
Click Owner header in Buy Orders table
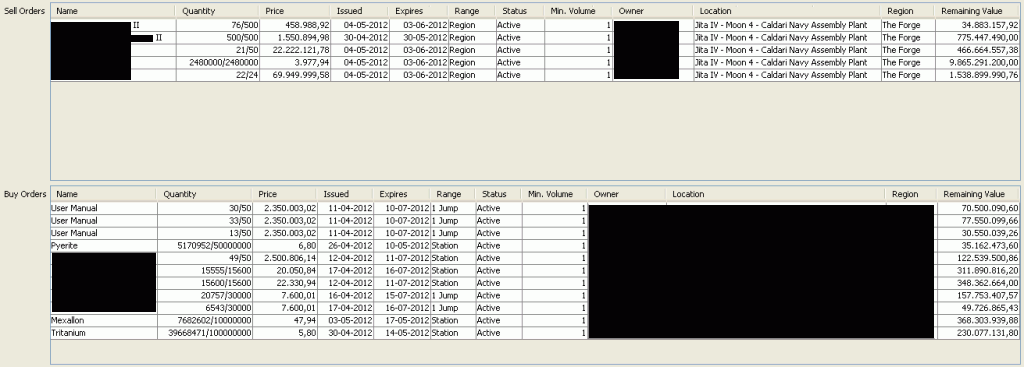pyautogui.click(x=626, y=194)
